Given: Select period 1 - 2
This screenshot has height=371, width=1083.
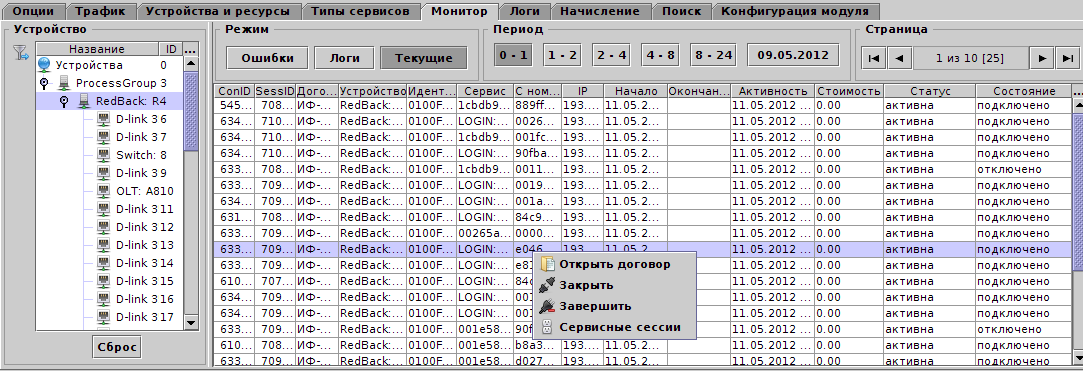Looking at the screenshot, I should click(x=562, y=55).
